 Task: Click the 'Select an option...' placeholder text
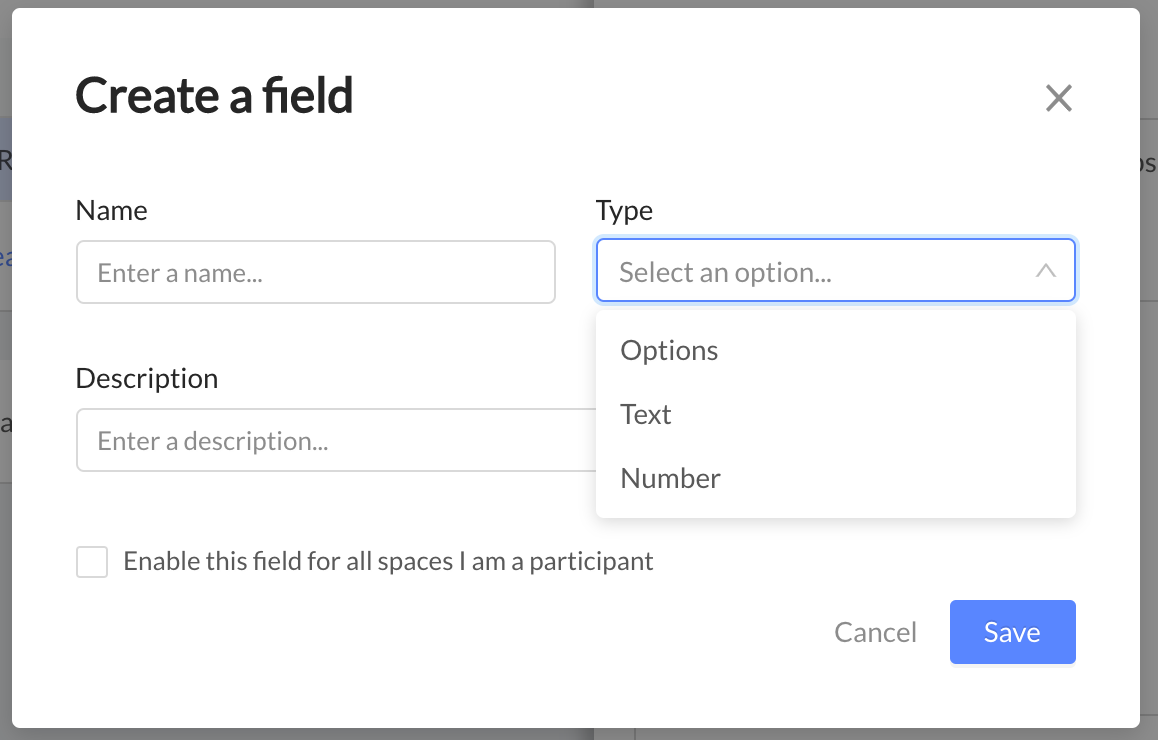pos(725,272)
